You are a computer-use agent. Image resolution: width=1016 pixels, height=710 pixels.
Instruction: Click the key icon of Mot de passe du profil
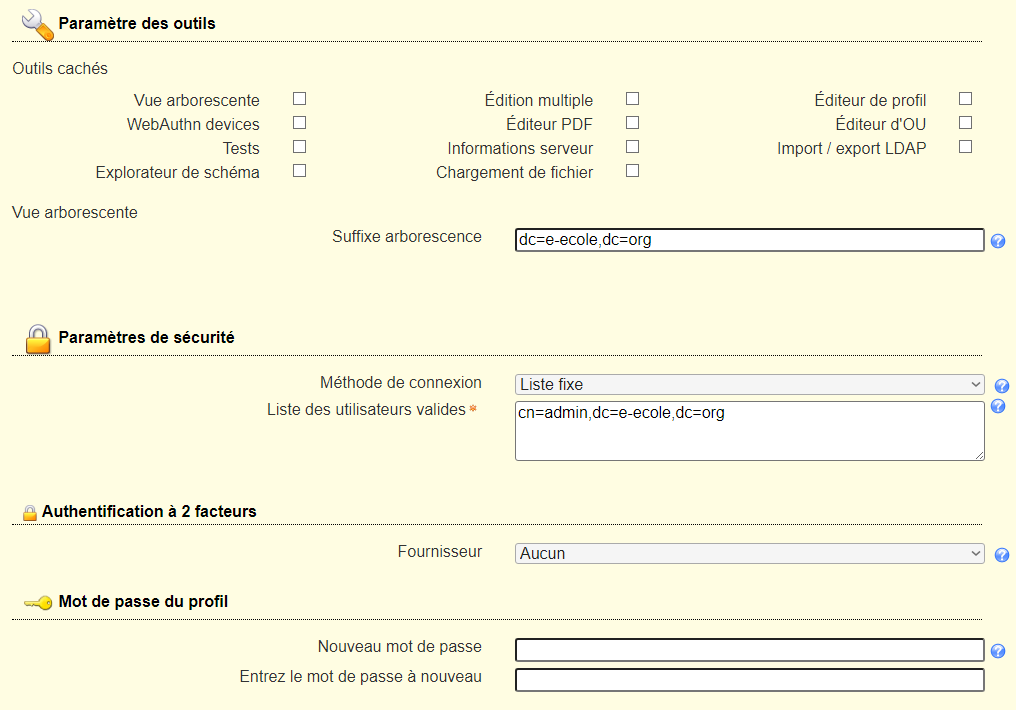coord(38,603)
